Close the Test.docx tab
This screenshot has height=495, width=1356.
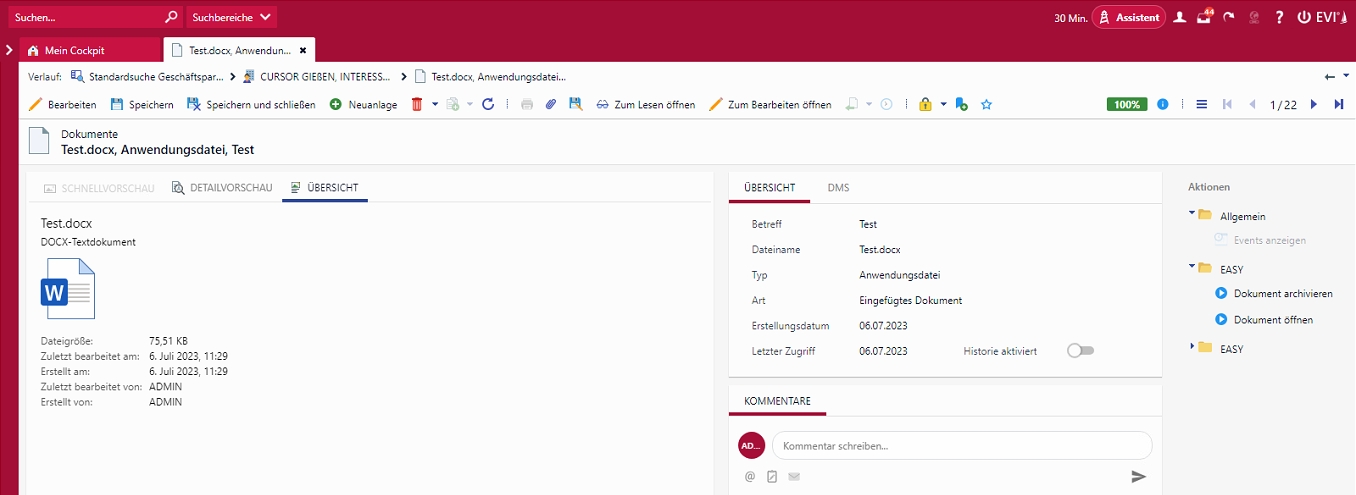point(303,50)
